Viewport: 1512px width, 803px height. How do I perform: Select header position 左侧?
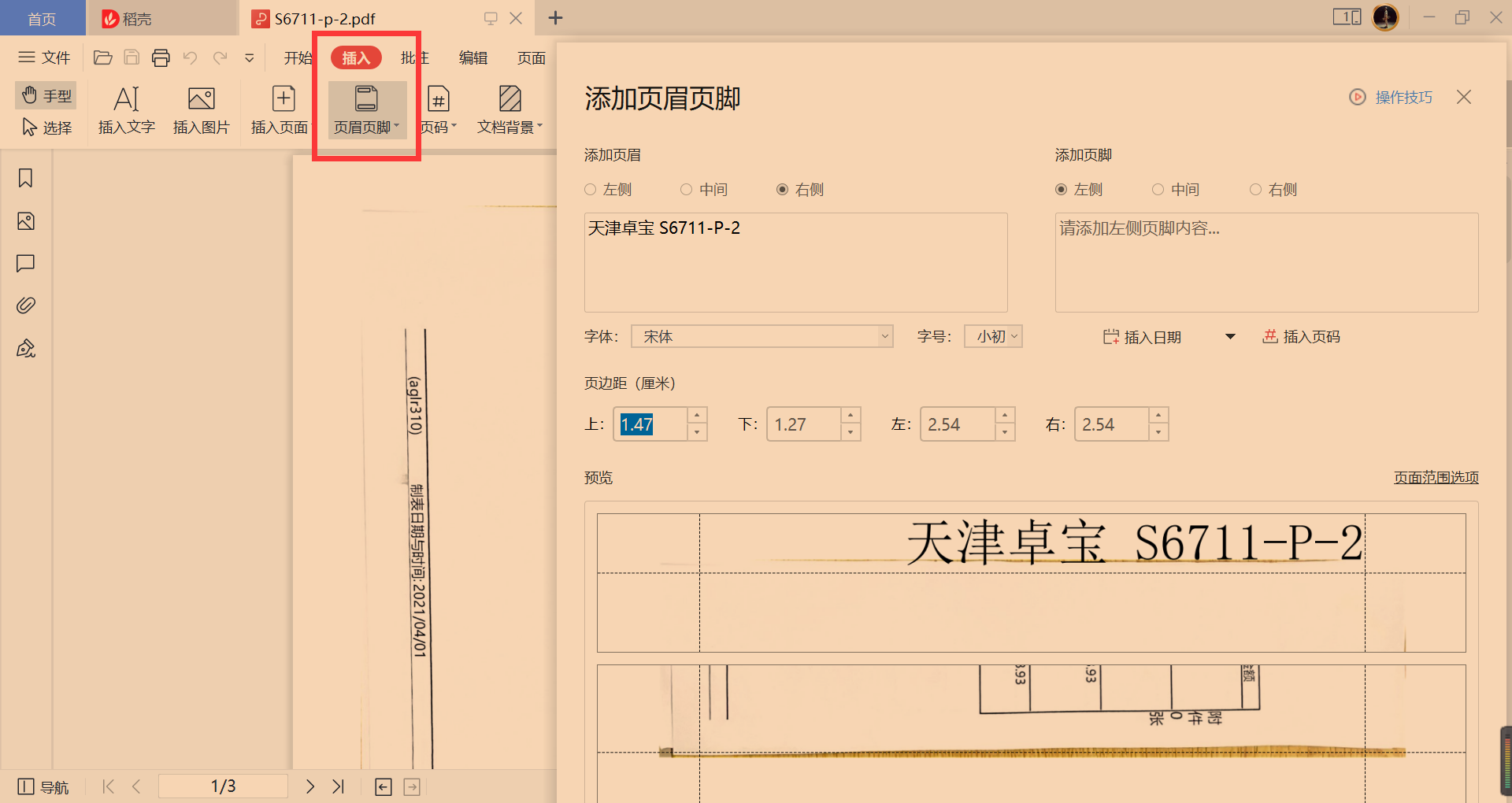608,190
